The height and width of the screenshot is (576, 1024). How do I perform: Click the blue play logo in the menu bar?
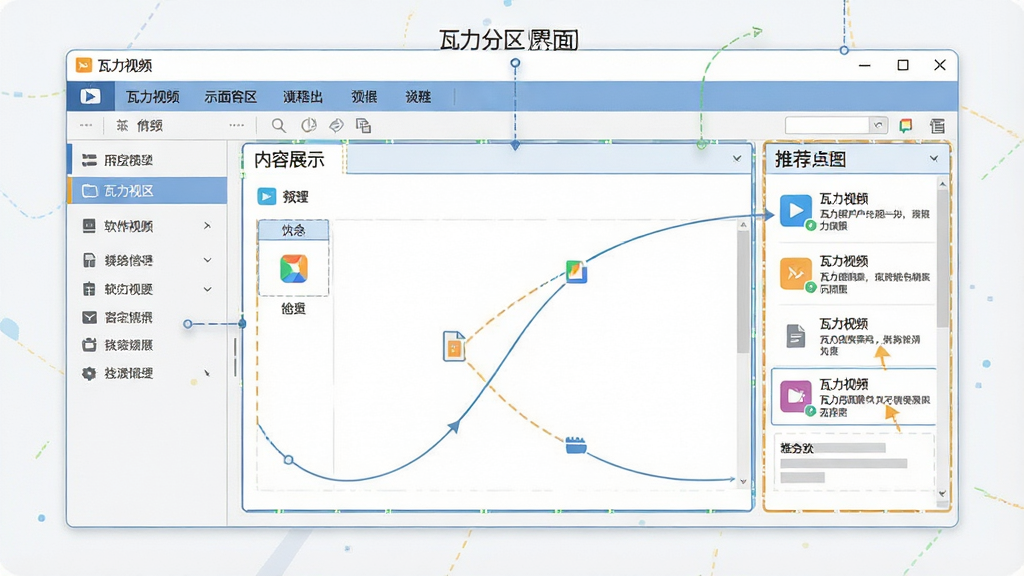pyautogui.click(x=90, y=97)
